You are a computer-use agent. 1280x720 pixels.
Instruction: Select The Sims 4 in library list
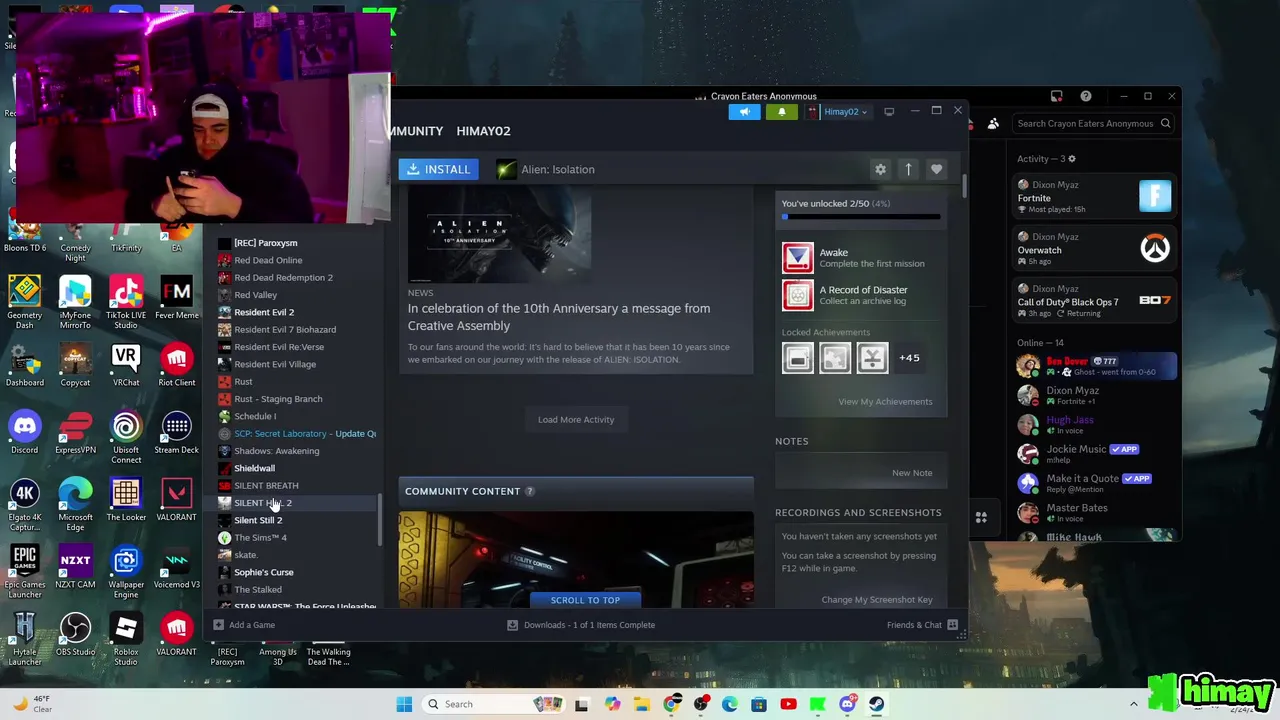point(260,537)
